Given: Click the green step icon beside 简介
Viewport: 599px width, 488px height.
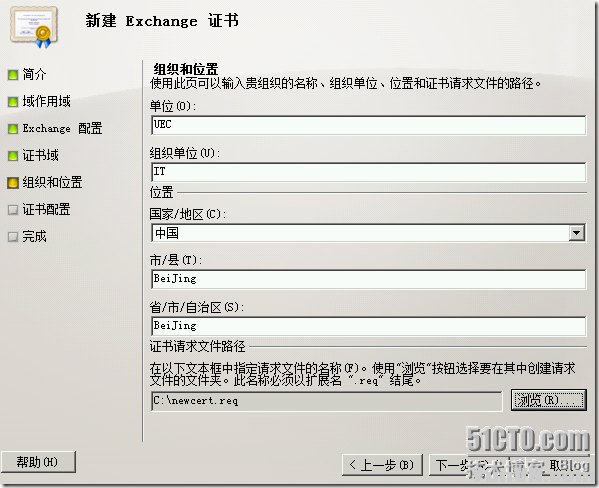Looking at the screenshot, I should tap(13, 75).
